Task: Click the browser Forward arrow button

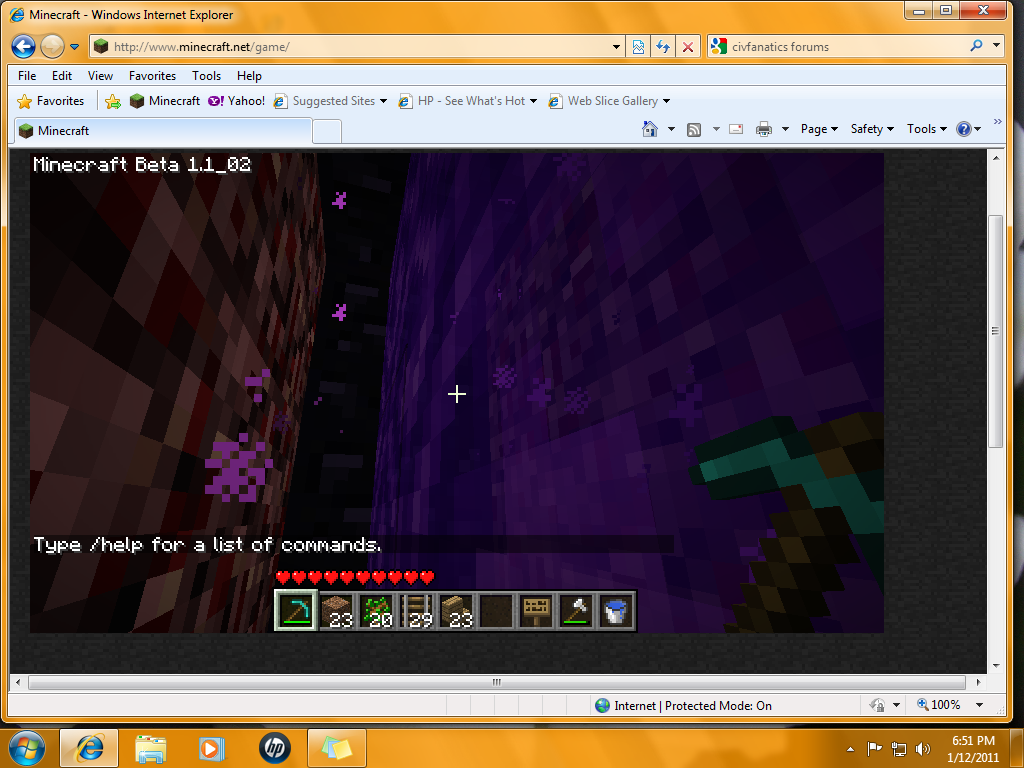Action: tap(52, 46)
